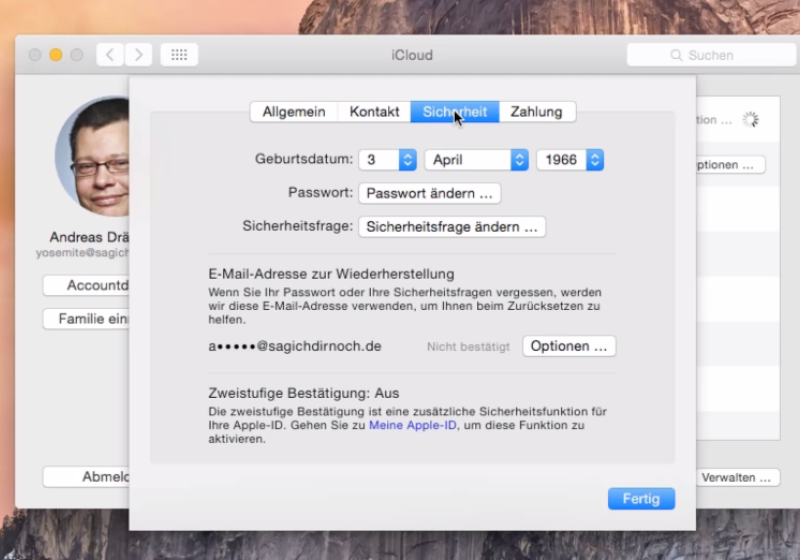Click the magnifier icon in search
Viewport: 800px width, 560px height.
click(677, 56)
